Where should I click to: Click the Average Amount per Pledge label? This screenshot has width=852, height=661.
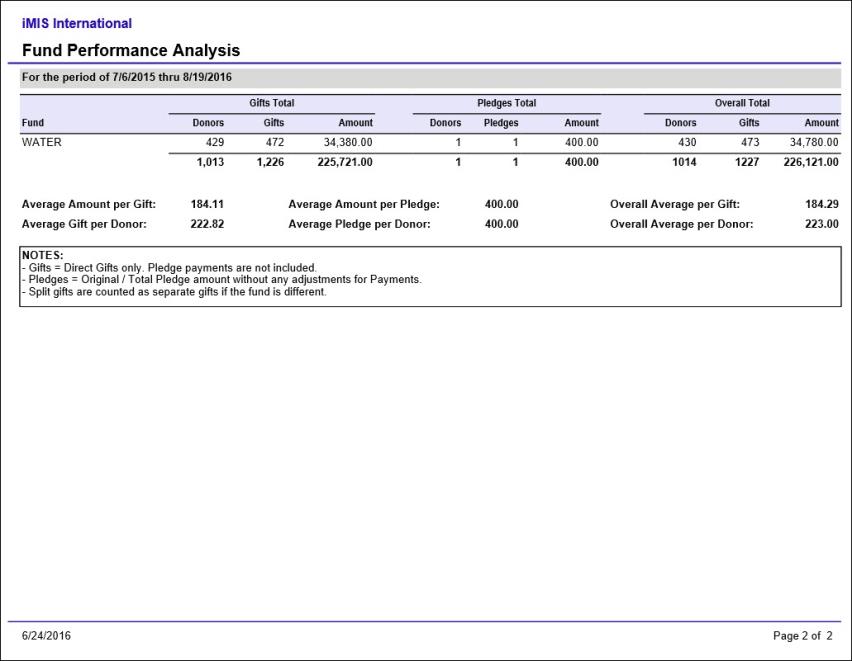pos(364,204)
